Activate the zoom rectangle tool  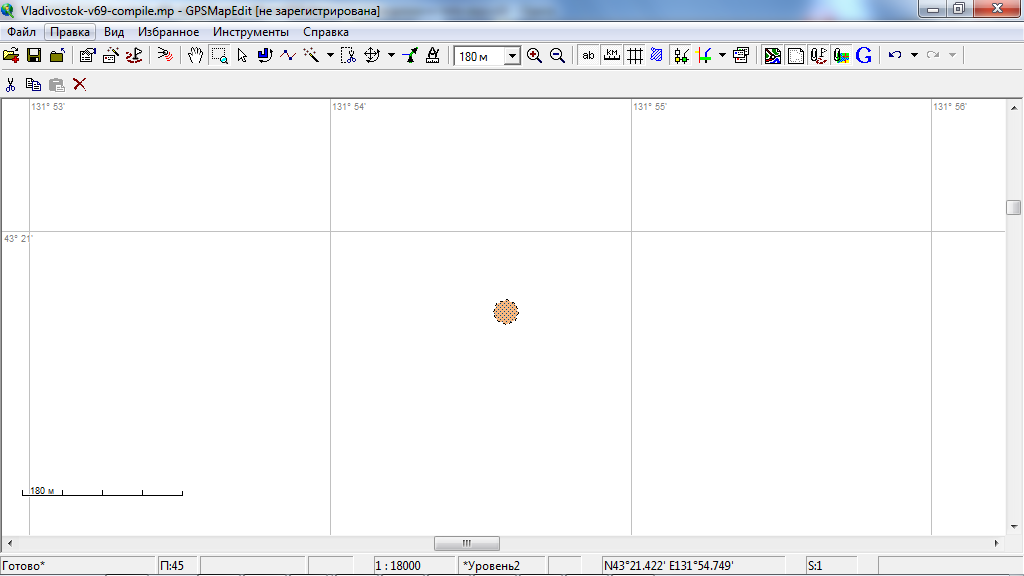pos(219,56)
